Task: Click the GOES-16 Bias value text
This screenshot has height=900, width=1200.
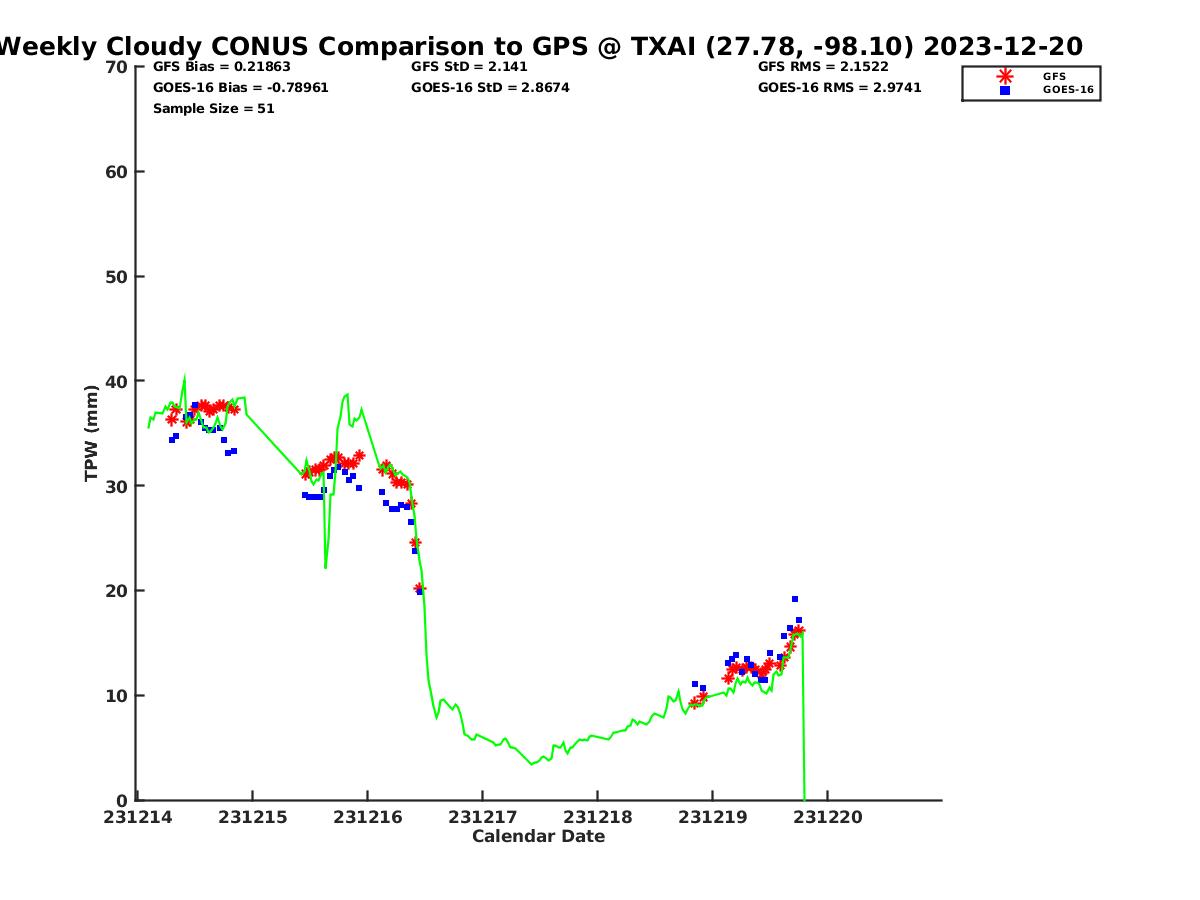Action: pos(240,88)
